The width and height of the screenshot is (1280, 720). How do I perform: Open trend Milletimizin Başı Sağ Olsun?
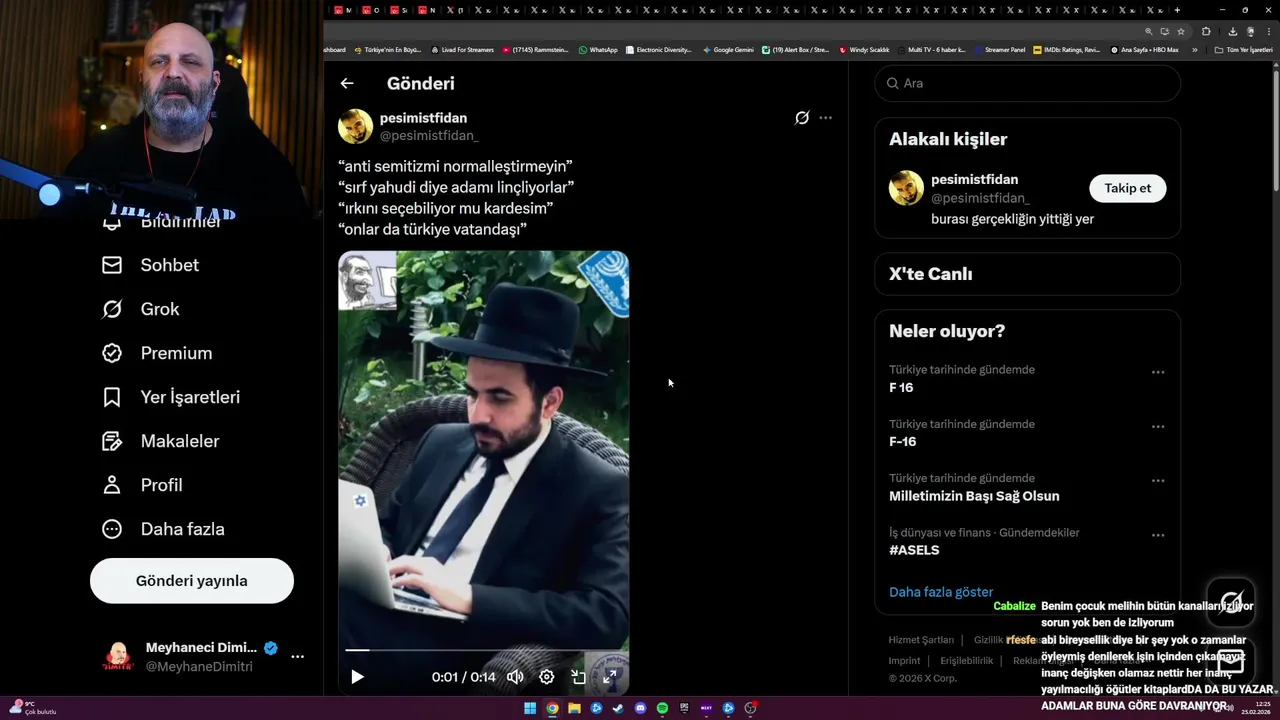click(x=974, y=496)
